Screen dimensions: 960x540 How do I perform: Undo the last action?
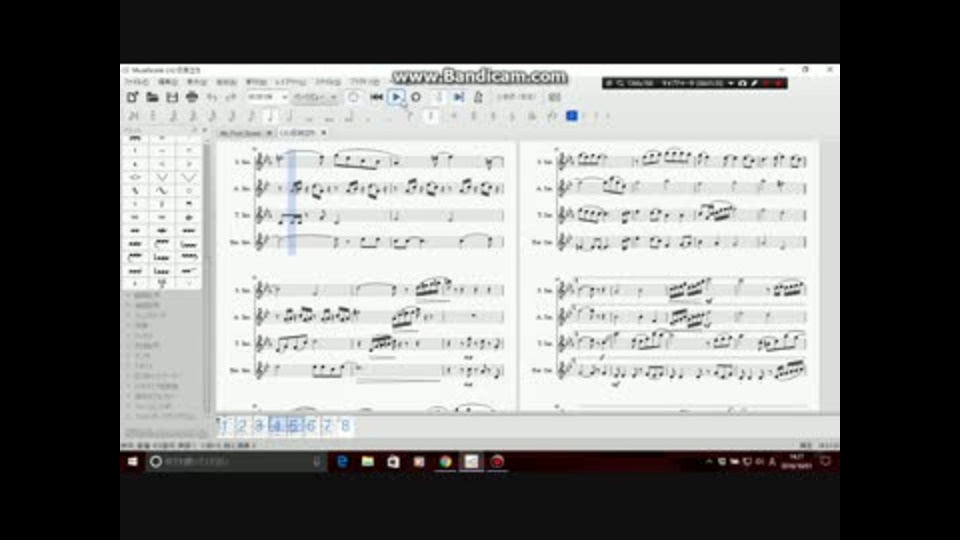(211, 97)
